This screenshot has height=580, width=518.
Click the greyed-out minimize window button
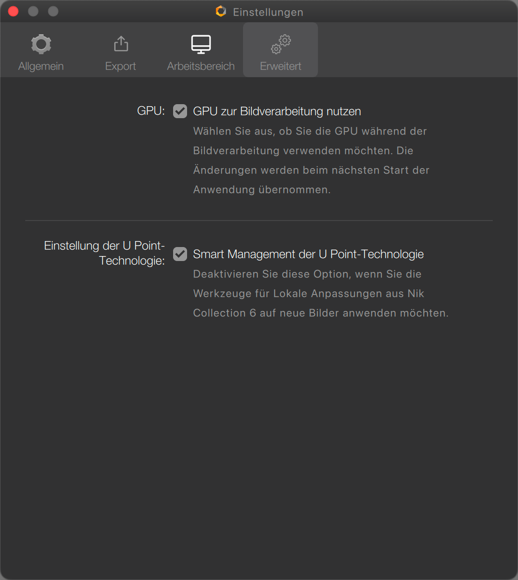(x=33, y=11)
